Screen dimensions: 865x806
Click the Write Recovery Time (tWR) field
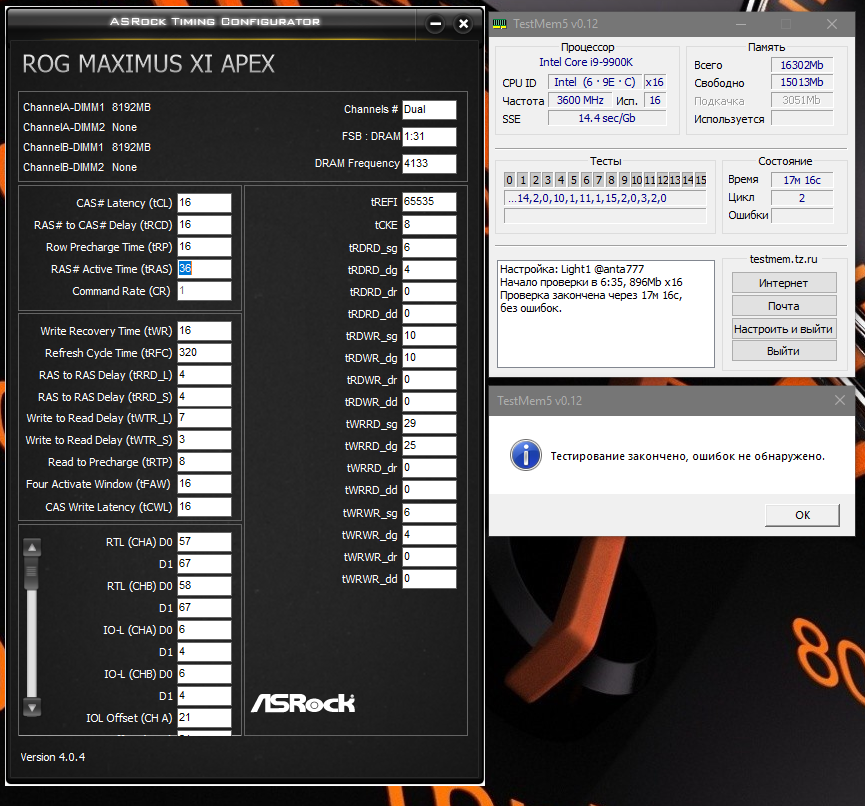204,330
